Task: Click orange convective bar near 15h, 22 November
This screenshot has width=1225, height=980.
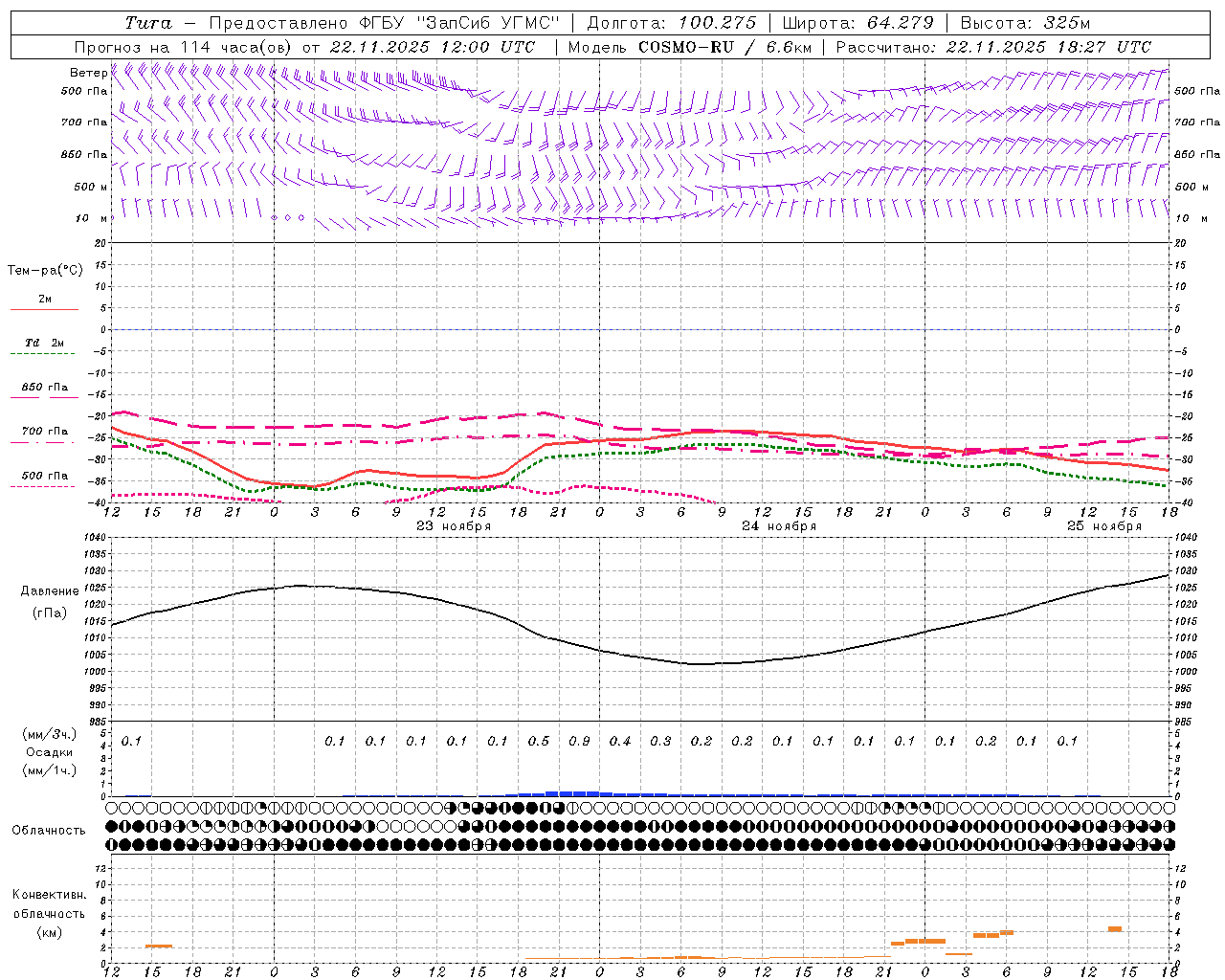Action: click(x=159, y=947)
